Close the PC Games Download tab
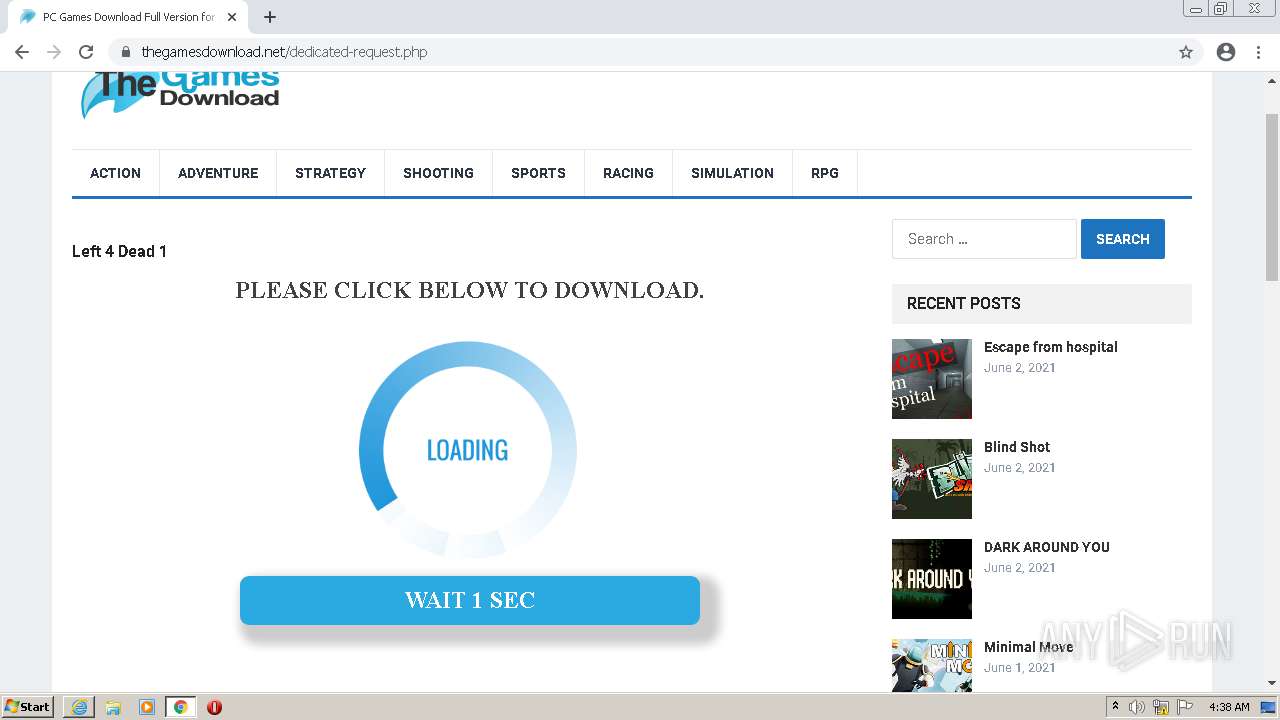Image resolution: width=1280 pixels, height=720 pixels. click(232, 17)
